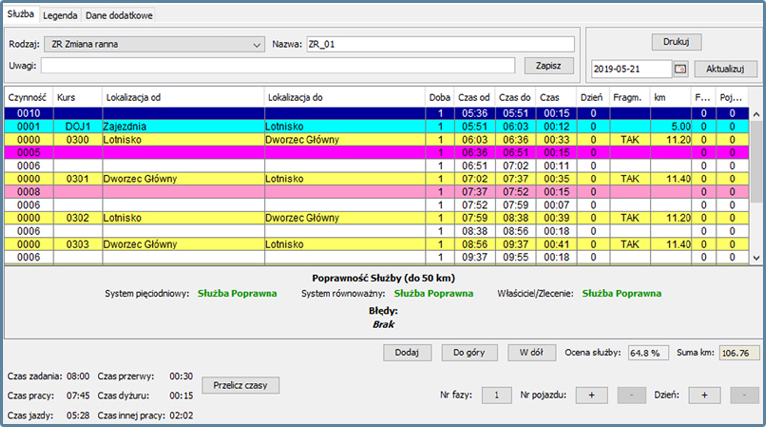Click Służba Poprawna next to System pięciodniowy
766x427 pixels.
[237, 294]
